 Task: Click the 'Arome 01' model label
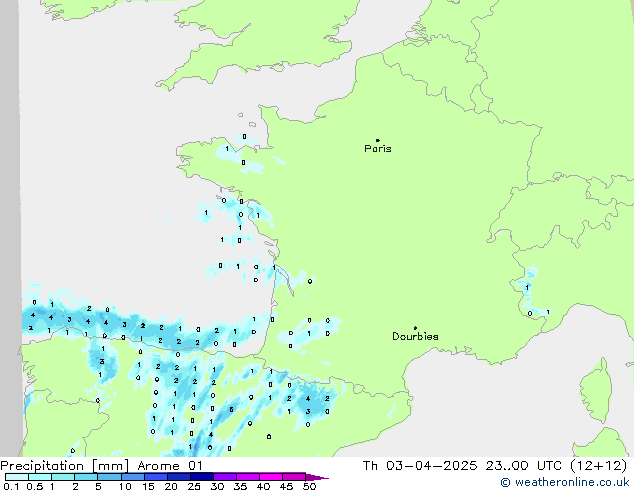(x=170, y=466)
